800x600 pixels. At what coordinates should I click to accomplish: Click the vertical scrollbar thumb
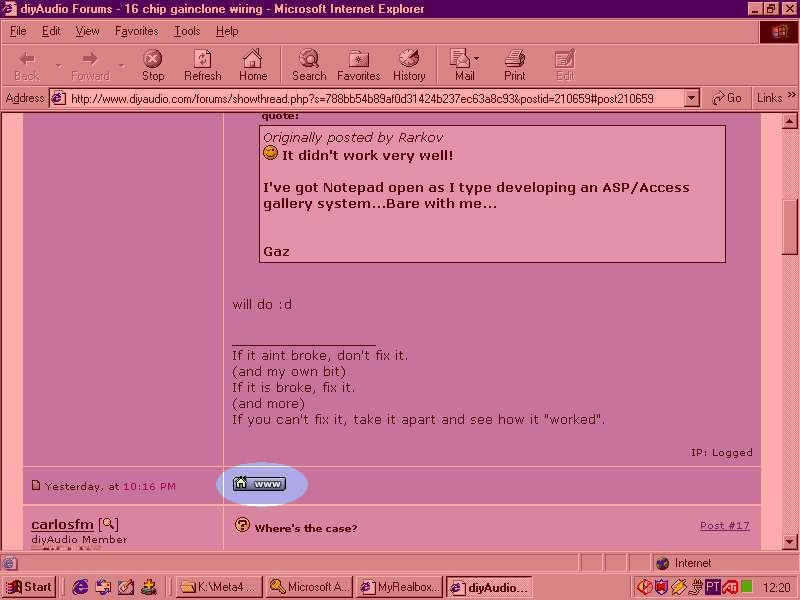point(789,227)
